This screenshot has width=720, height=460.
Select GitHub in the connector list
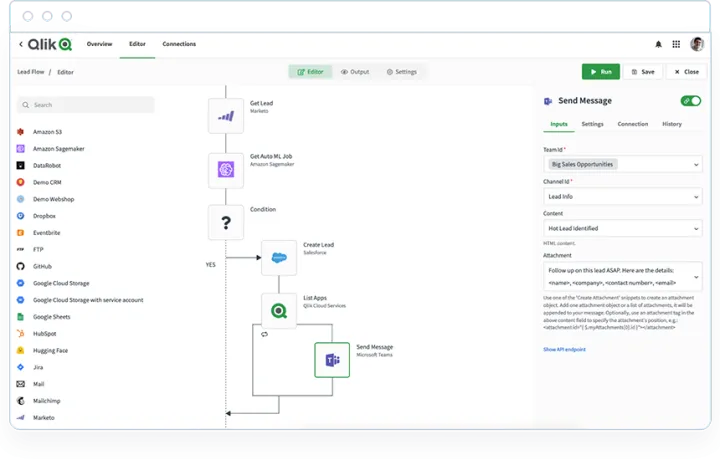coord(41,266)
